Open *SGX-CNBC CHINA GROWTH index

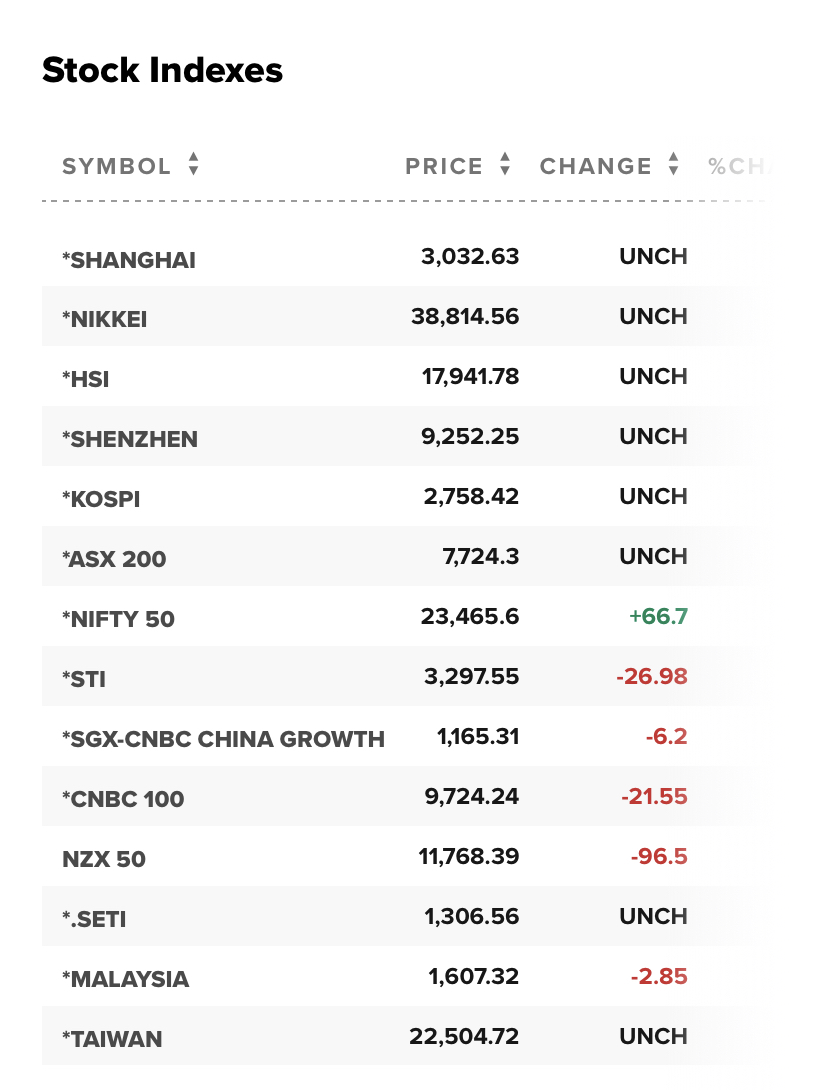point(223,739)
